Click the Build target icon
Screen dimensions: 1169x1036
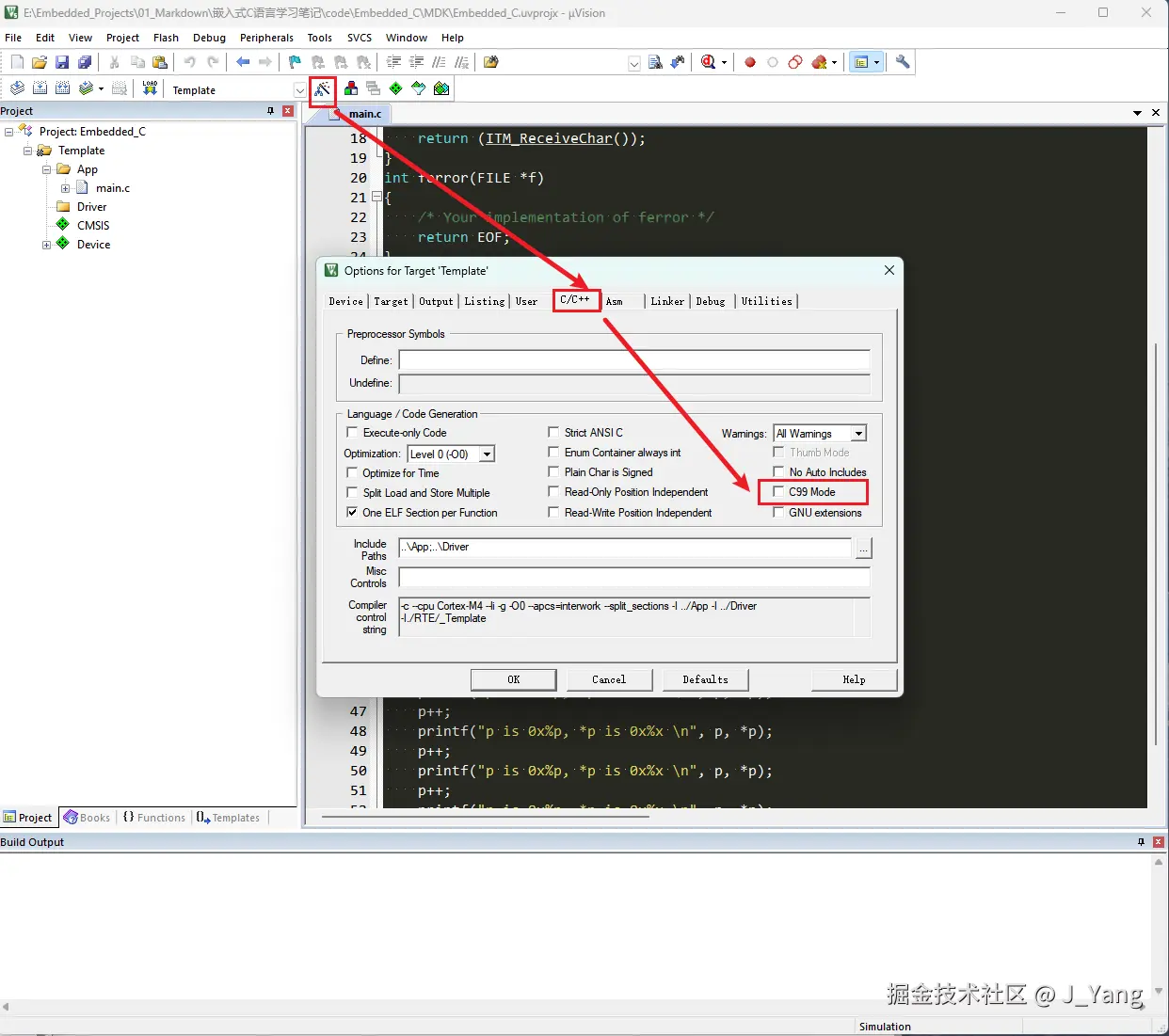pos(40,88)
